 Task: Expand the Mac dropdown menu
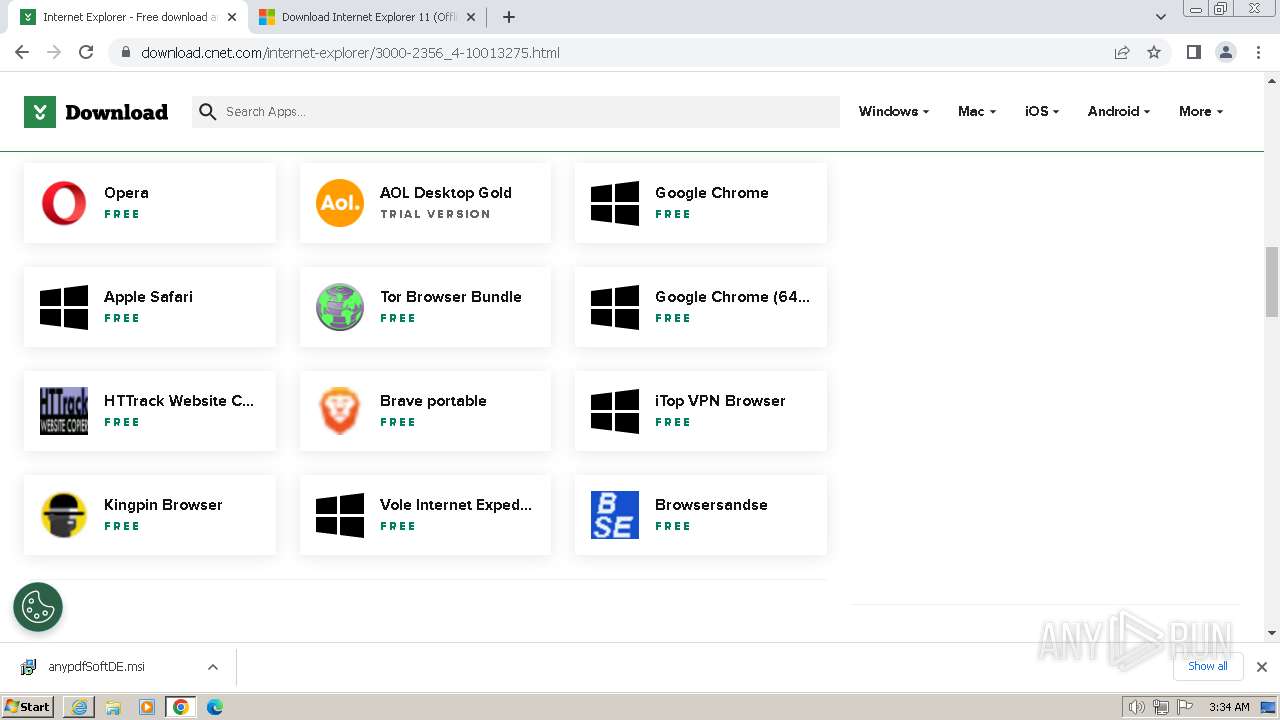976,111
